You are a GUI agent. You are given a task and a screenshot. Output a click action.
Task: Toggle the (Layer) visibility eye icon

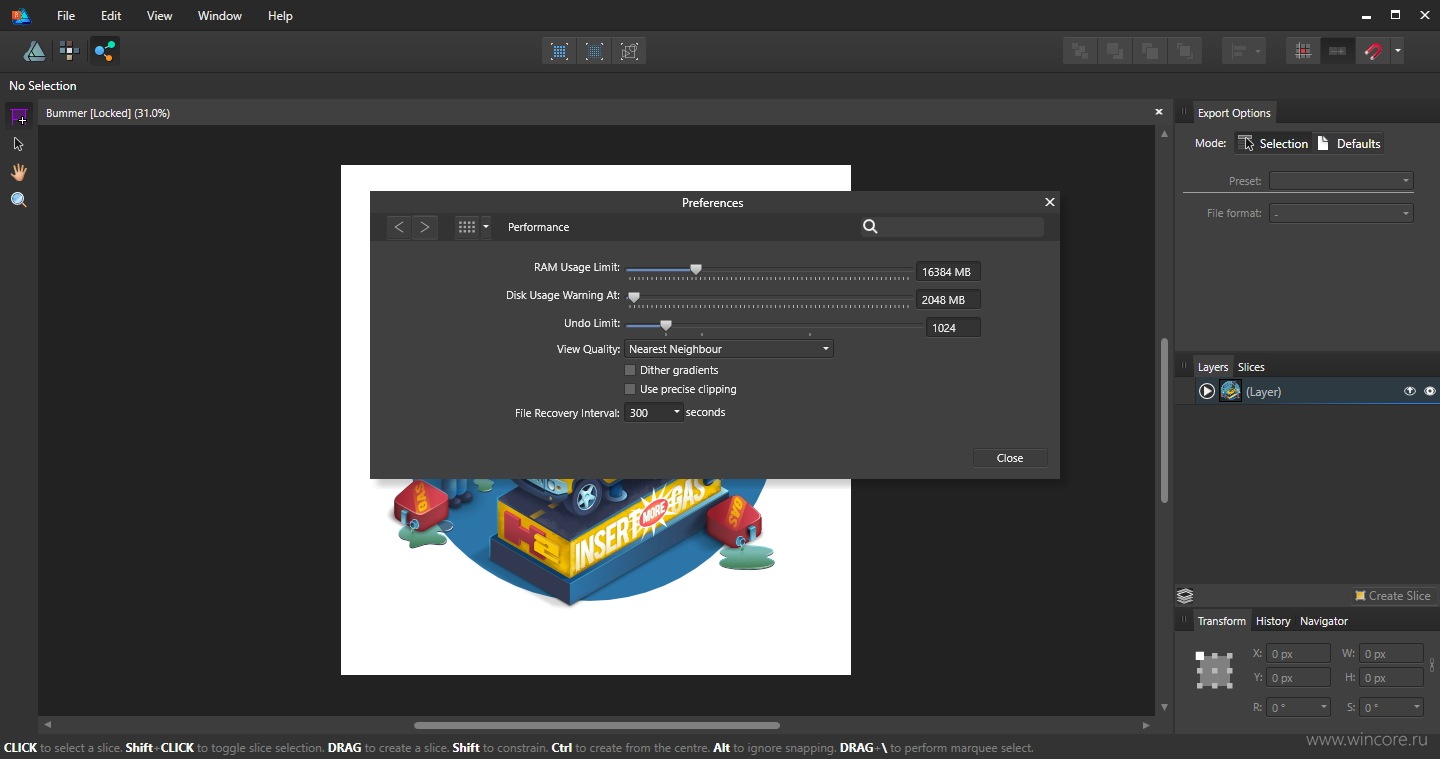[1410, 391]
